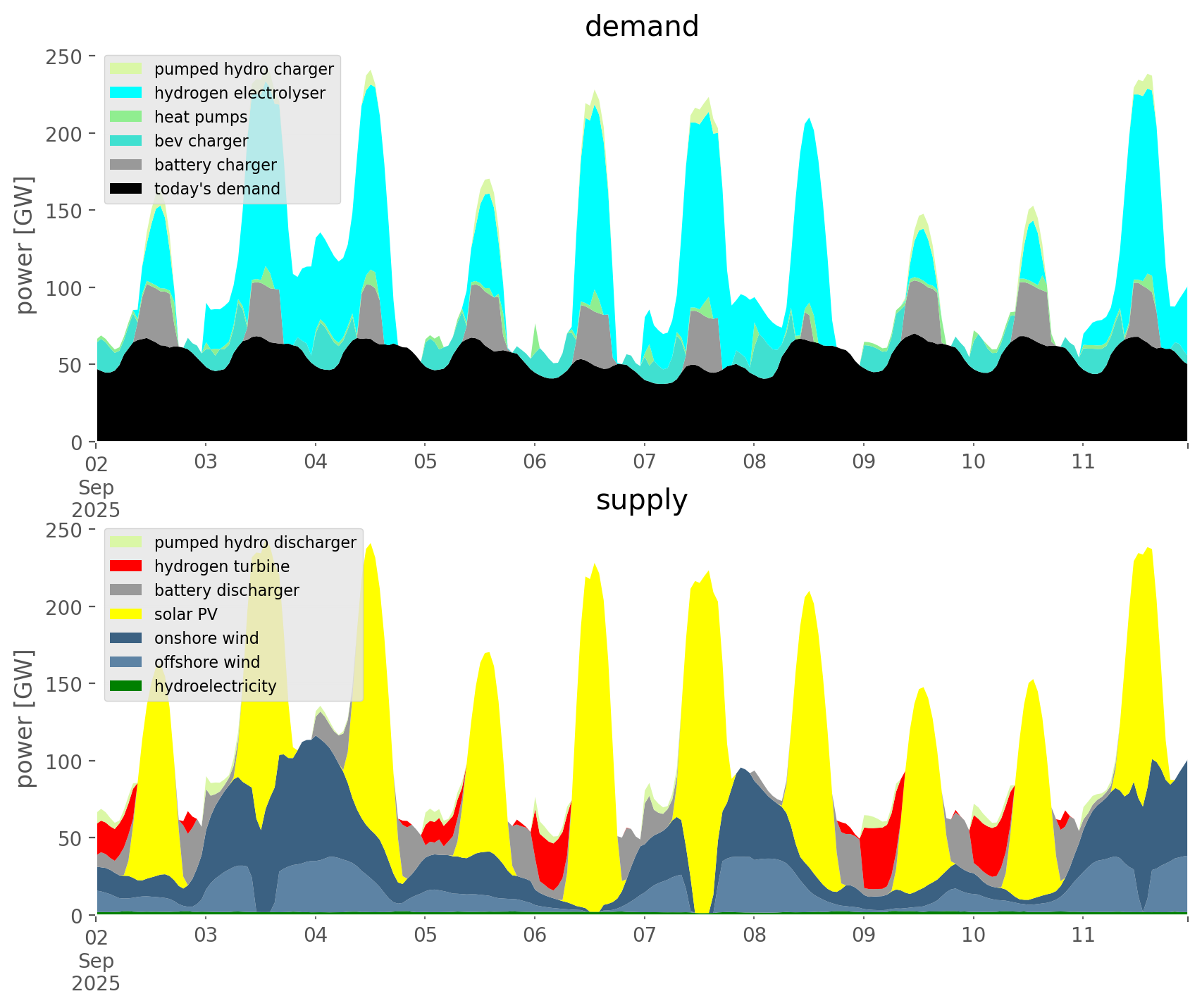
Task: Select the 'bev charger' legend label text
Action: [x=201, y=141]
